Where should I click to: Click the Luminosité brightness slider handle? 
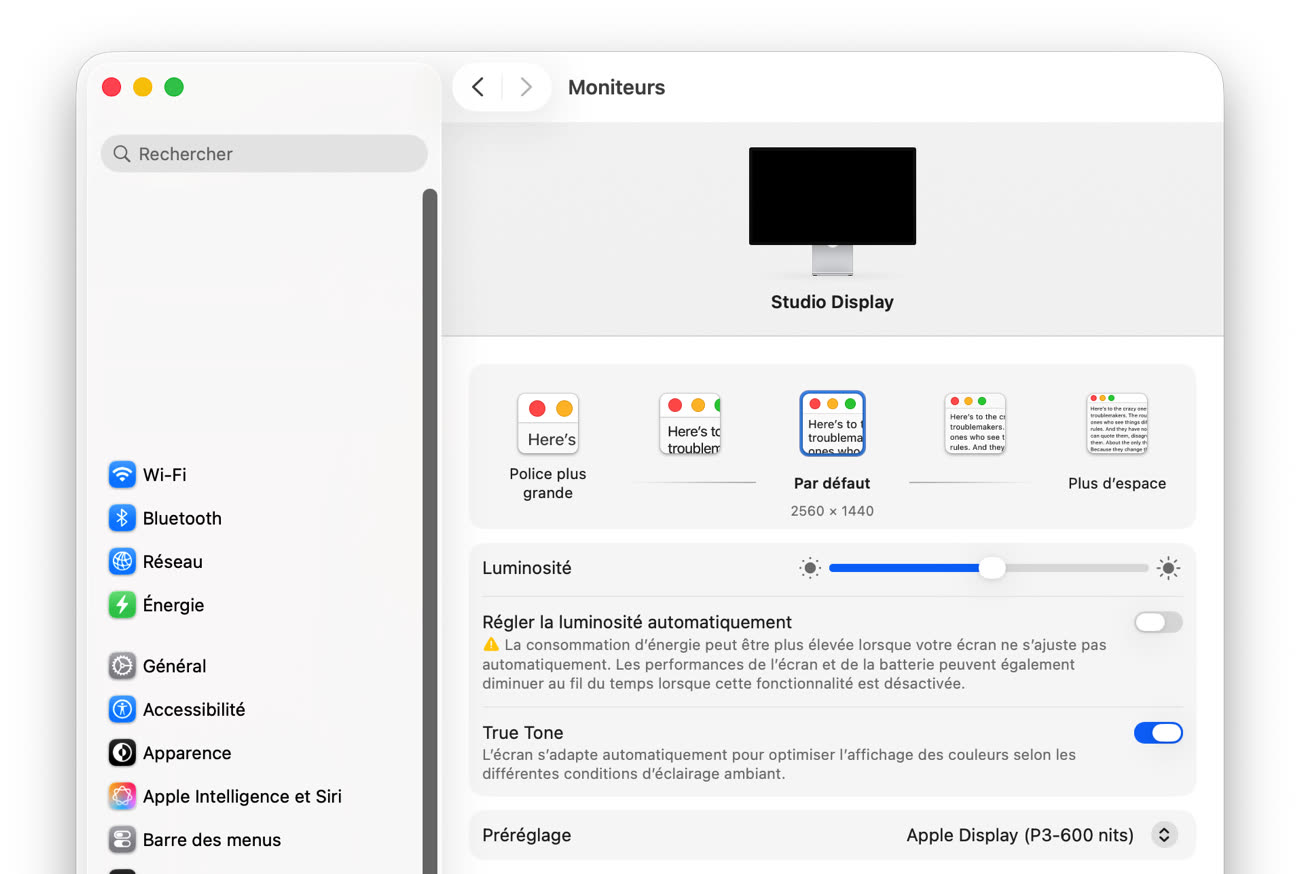992,568
